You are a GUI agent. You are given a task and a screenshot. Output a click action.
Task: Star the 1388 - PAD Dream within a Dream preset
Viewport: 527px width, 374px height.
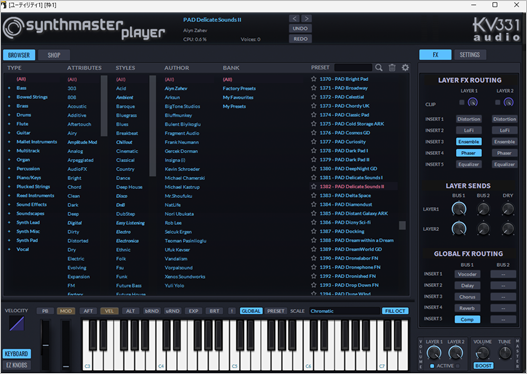tap(314, 240)
